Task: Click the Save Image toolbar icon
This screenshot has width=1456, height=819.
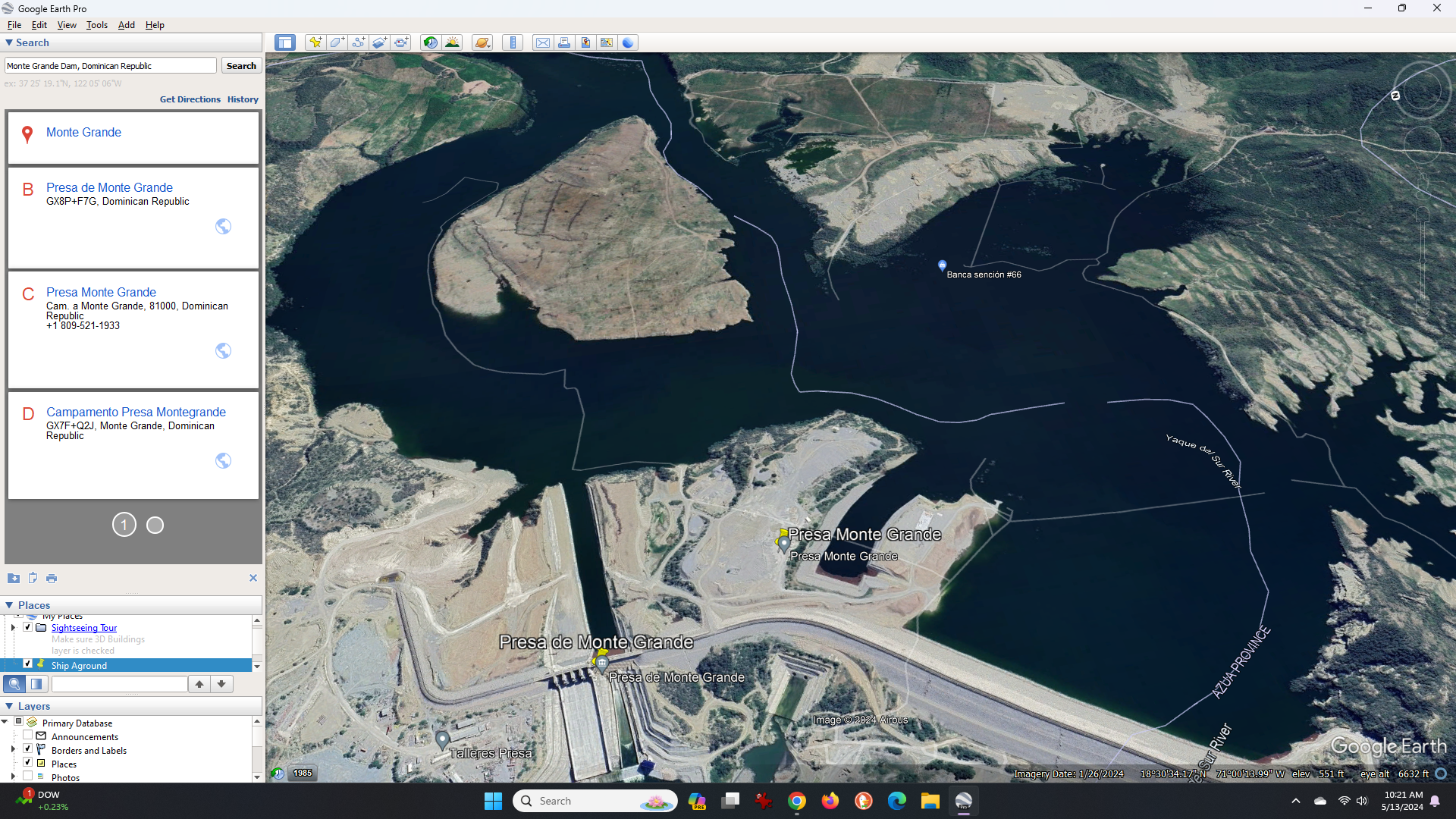Action: point(585,42)
